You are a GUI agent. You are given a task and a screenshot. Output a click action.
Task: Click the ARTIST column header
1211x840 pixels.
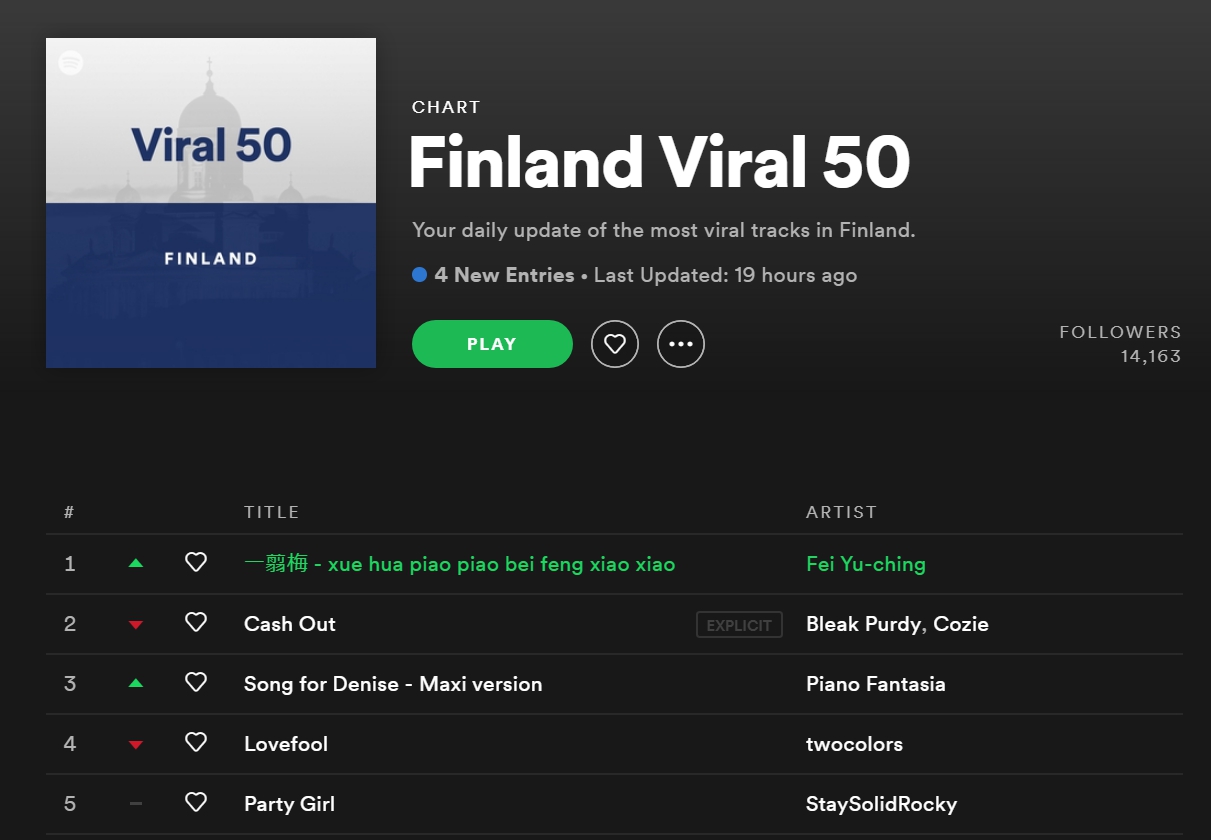coord(841,512)
